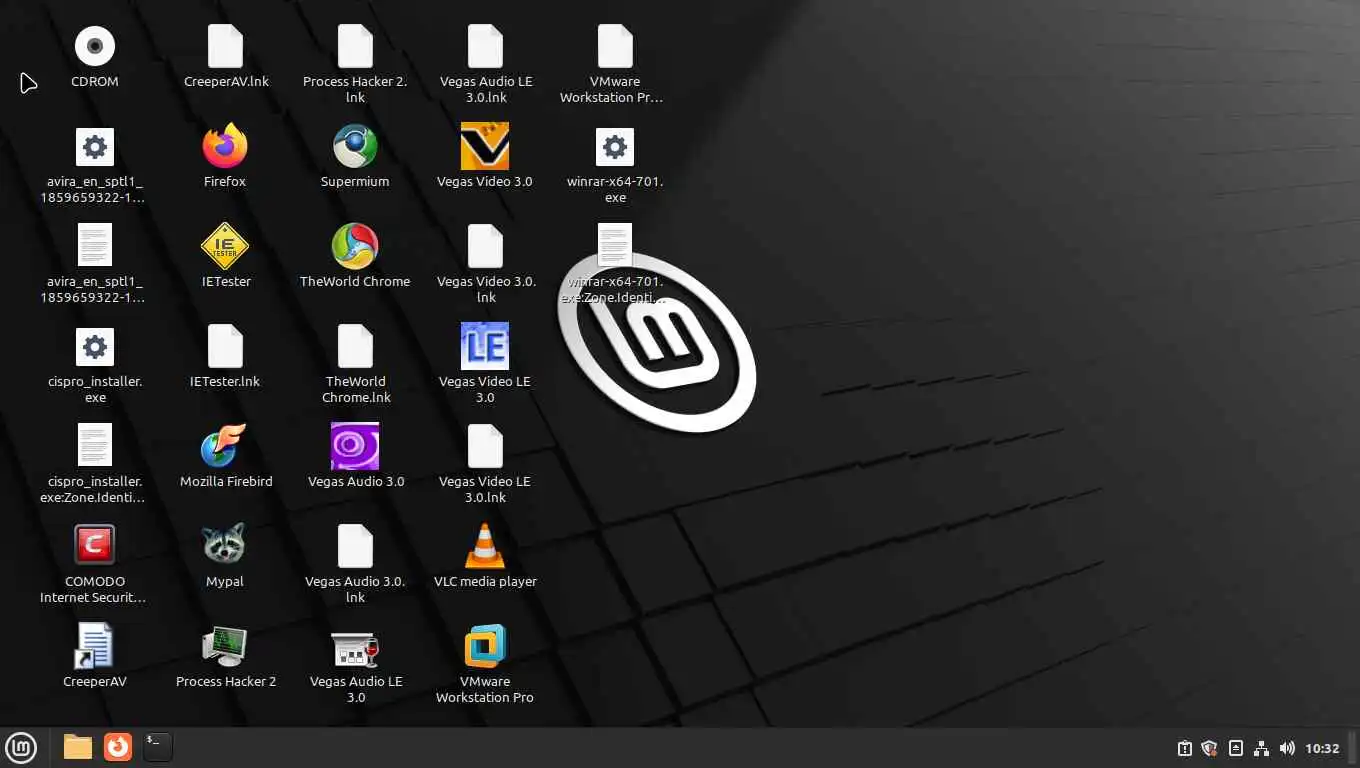Select the IETester.lnk file
Viewport: 1360px width, 768px height.
click(x=225, y=346)
